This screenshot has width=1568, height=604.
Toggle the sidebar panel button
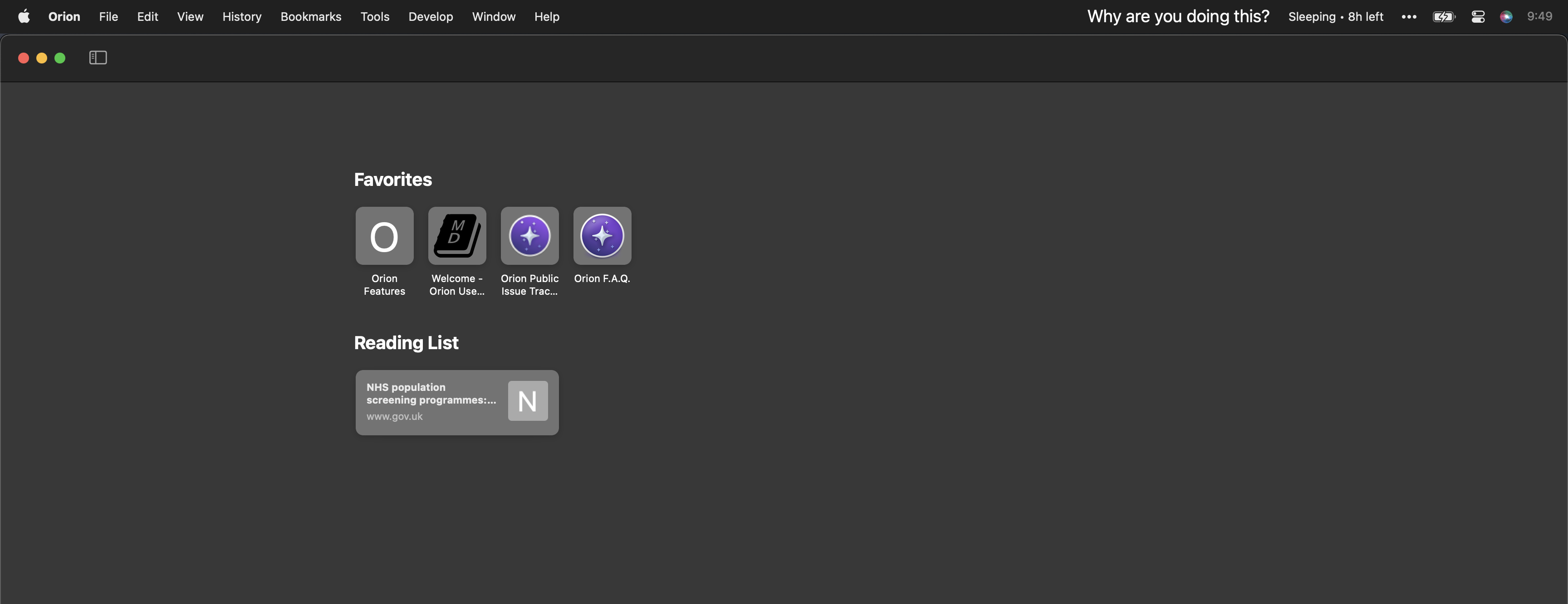tap(98, 58)
